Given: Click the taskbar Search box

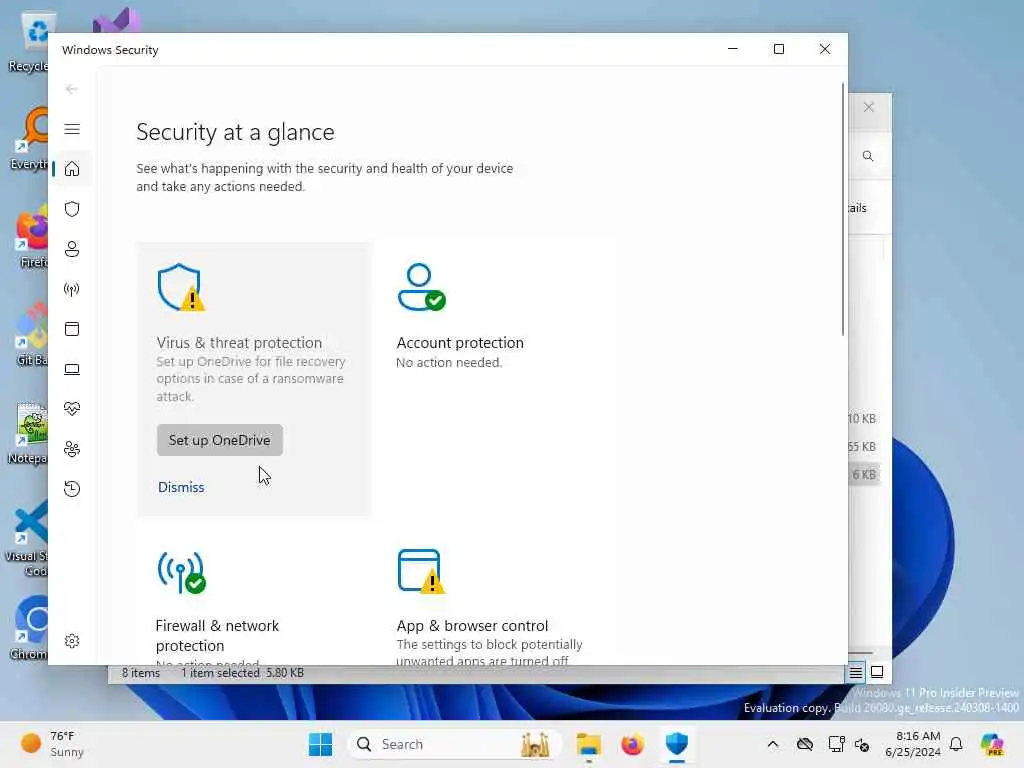Looking at the screenshot, I should pos(455,744).
